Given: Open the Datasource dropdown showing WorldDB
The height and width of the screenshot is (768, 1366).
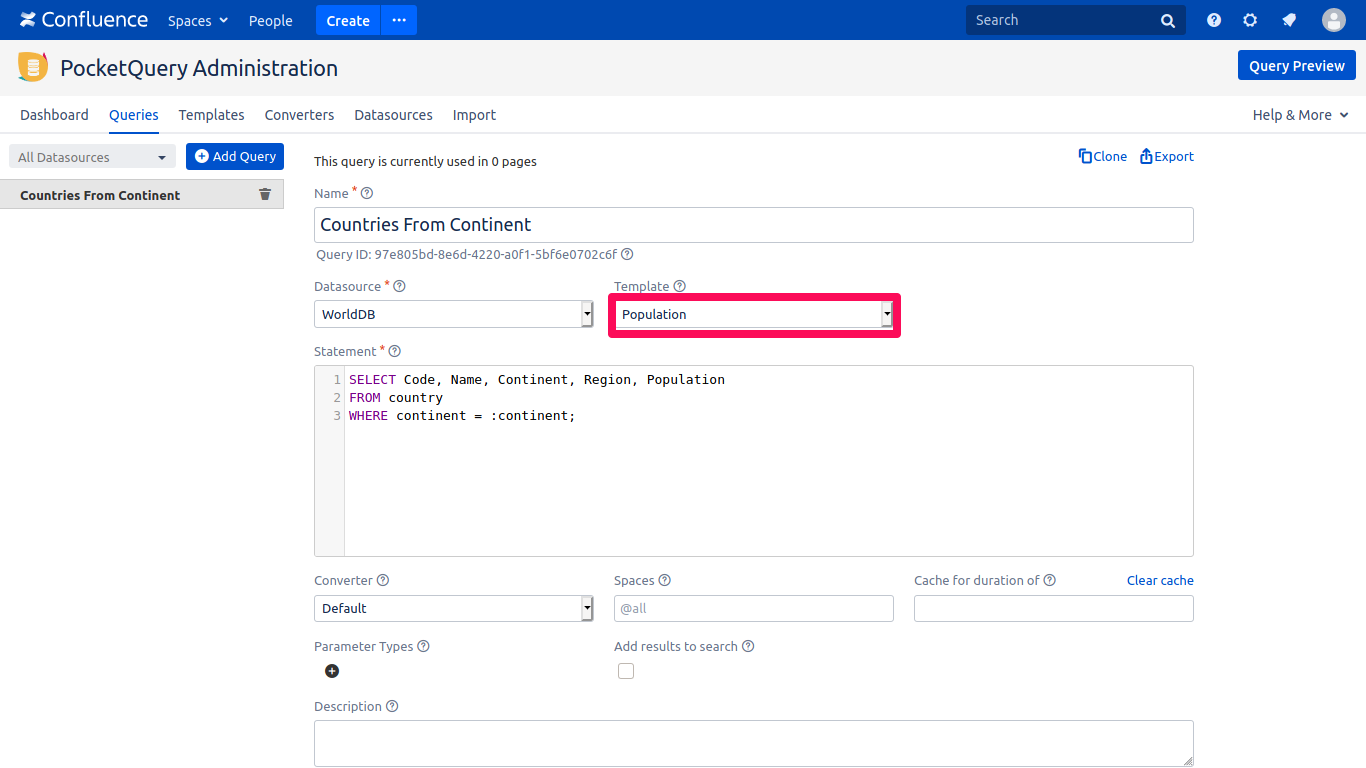Looking at the screenshot, I should (453, 315).
